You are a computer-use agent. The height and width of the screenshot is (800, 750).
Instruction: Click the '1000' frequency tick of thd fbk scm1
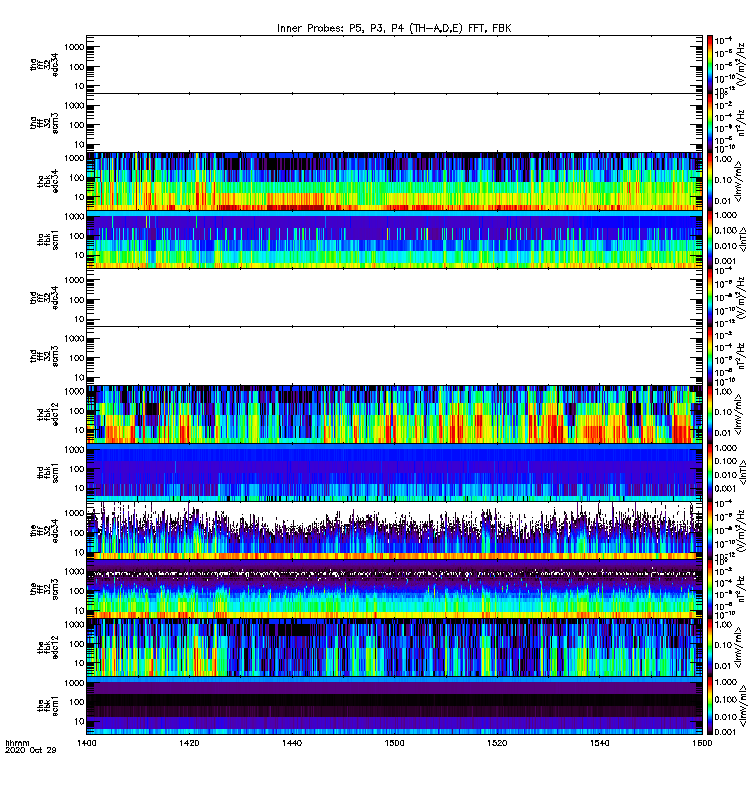click(74, 450)
